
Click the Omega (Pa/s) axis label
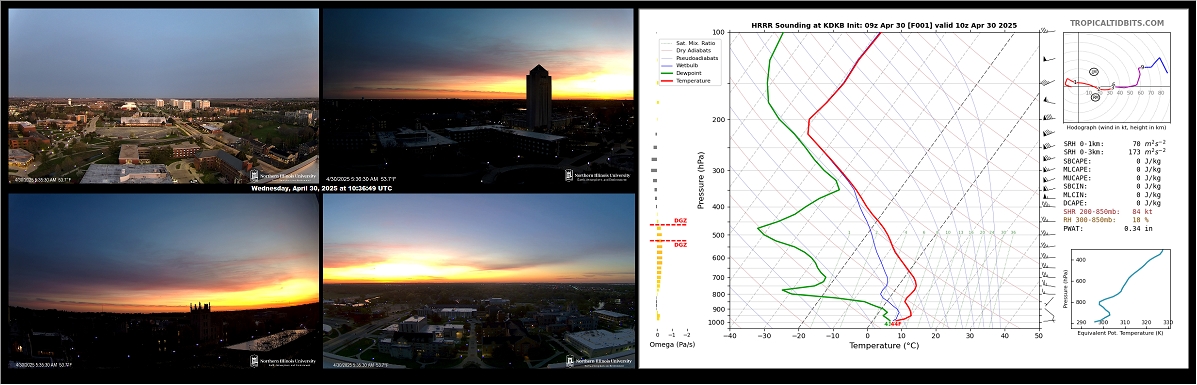point(669,345)
